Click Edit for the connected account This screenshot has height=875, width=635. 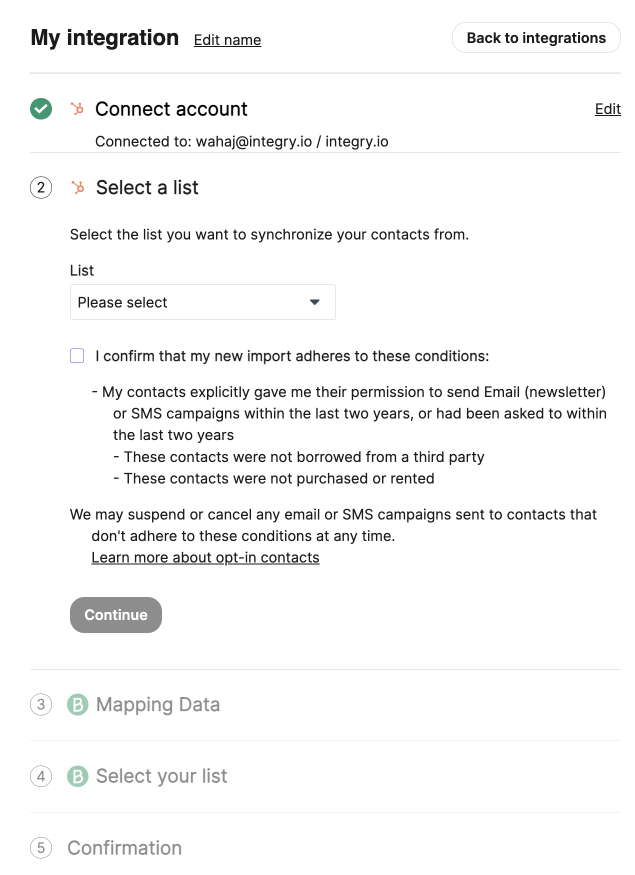click(607, 109)
